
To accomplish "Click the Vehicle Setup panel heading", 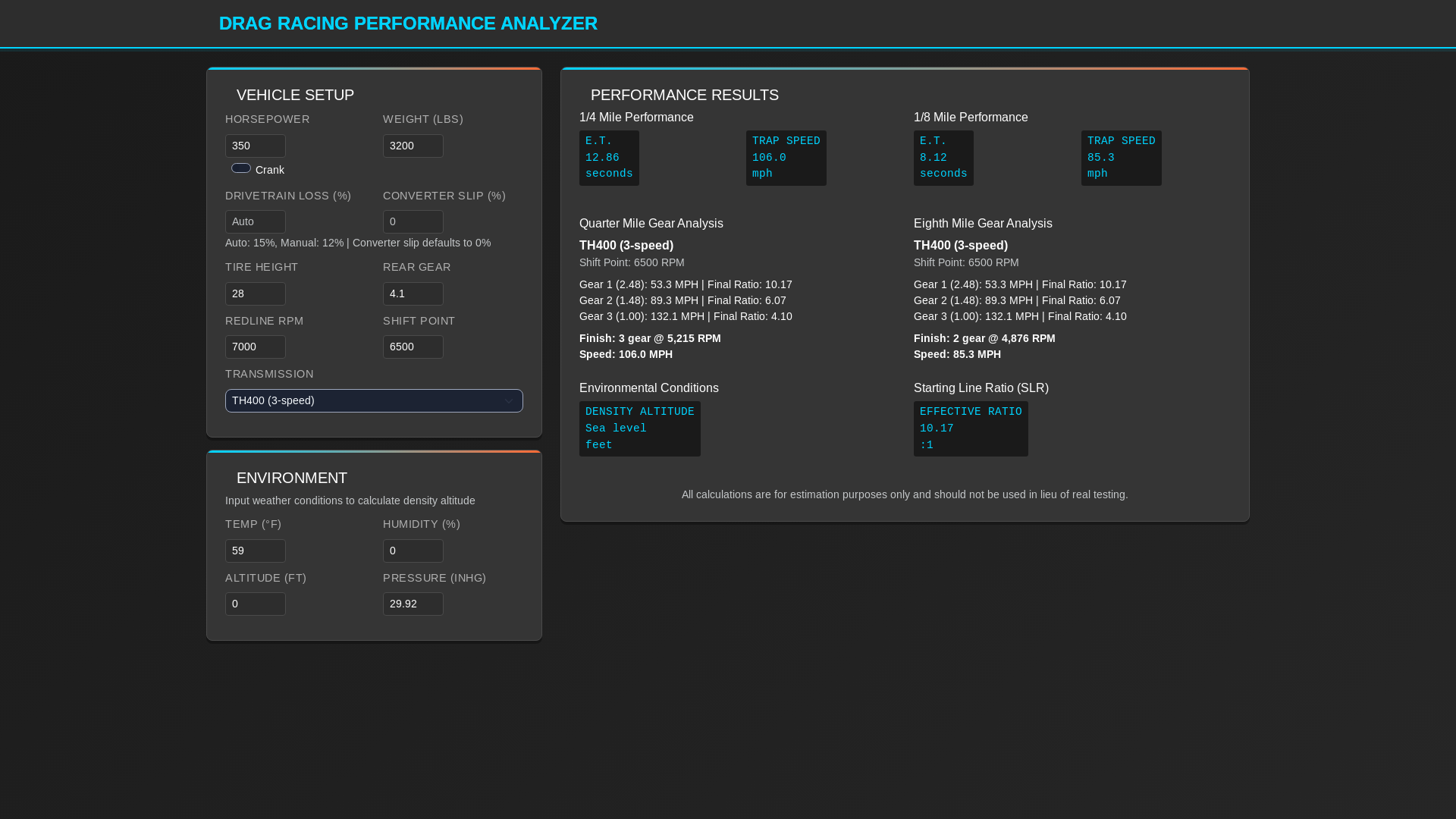I will (x=295, y=95).
